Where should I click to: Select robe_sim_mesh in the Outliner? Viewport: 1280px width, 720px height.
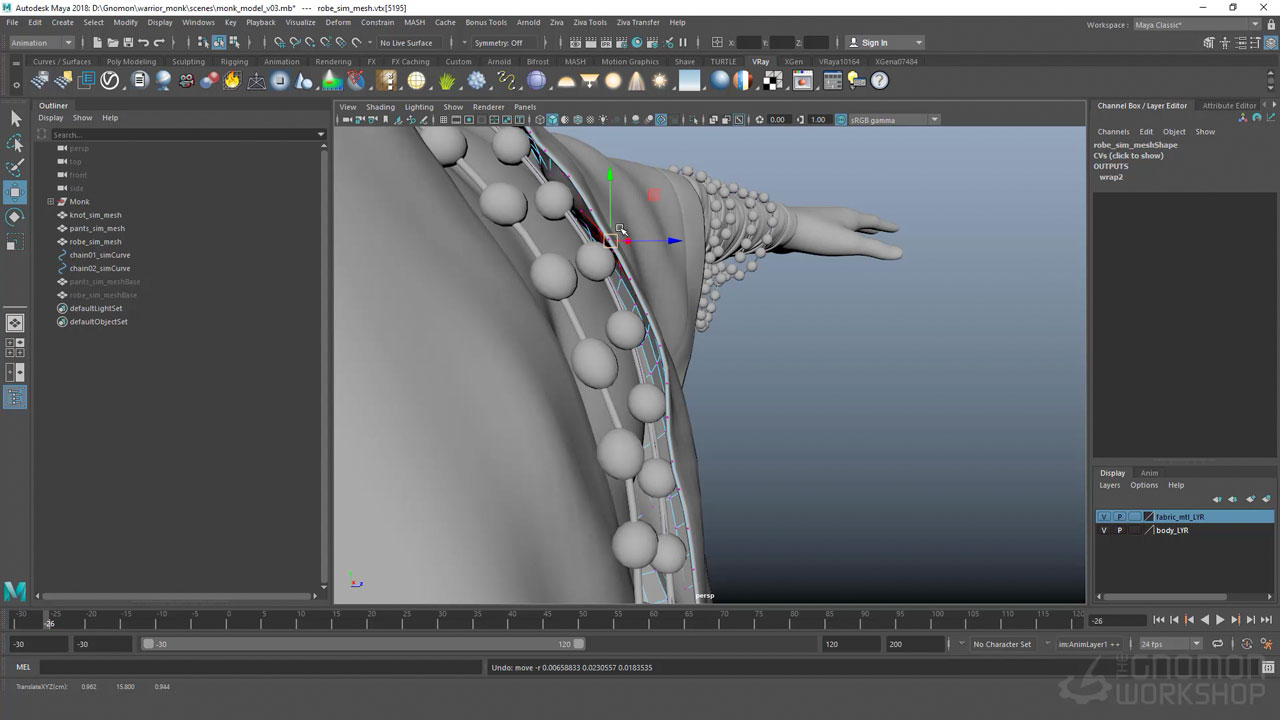[x=95, y=242]
